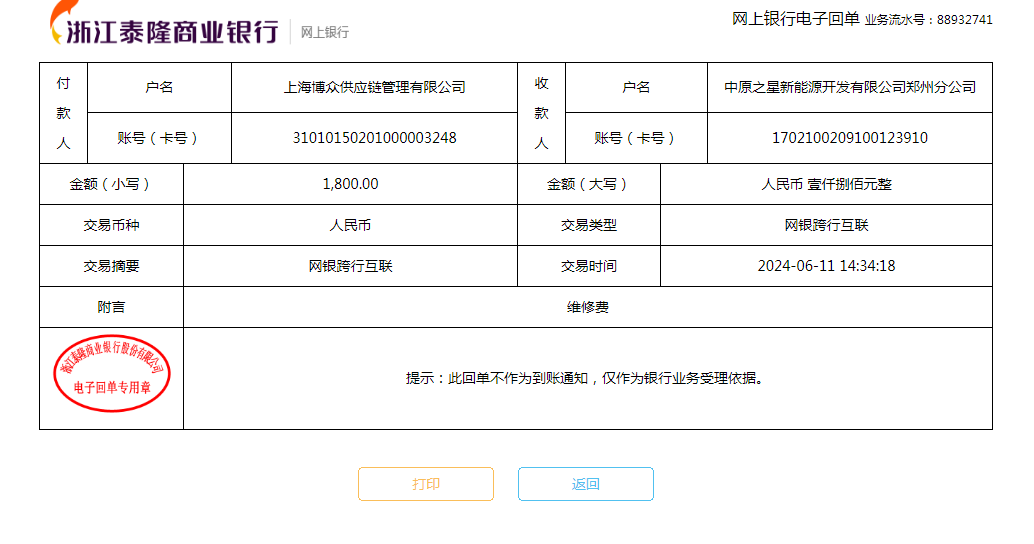1034x544 pixels.
Task: Click the 交易类型 value 网银跨行互联
Action: [x=826, y=225]
